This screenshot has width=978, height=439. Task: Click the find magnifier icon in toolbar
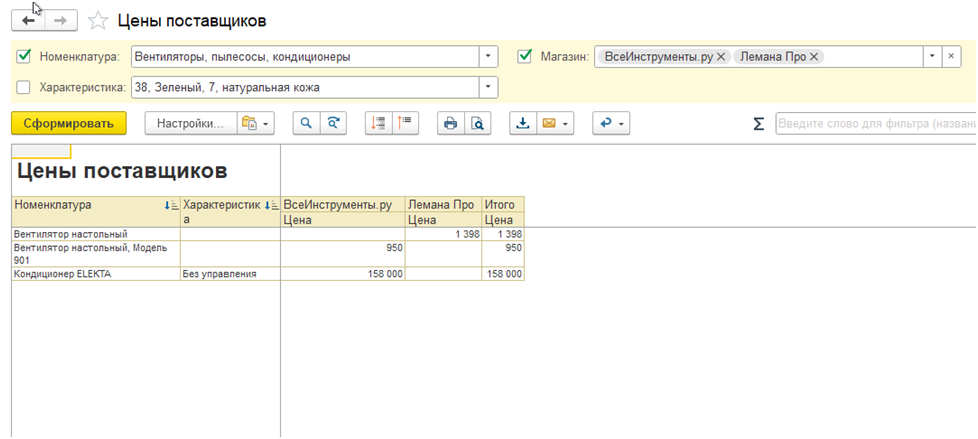coord(306,123)
